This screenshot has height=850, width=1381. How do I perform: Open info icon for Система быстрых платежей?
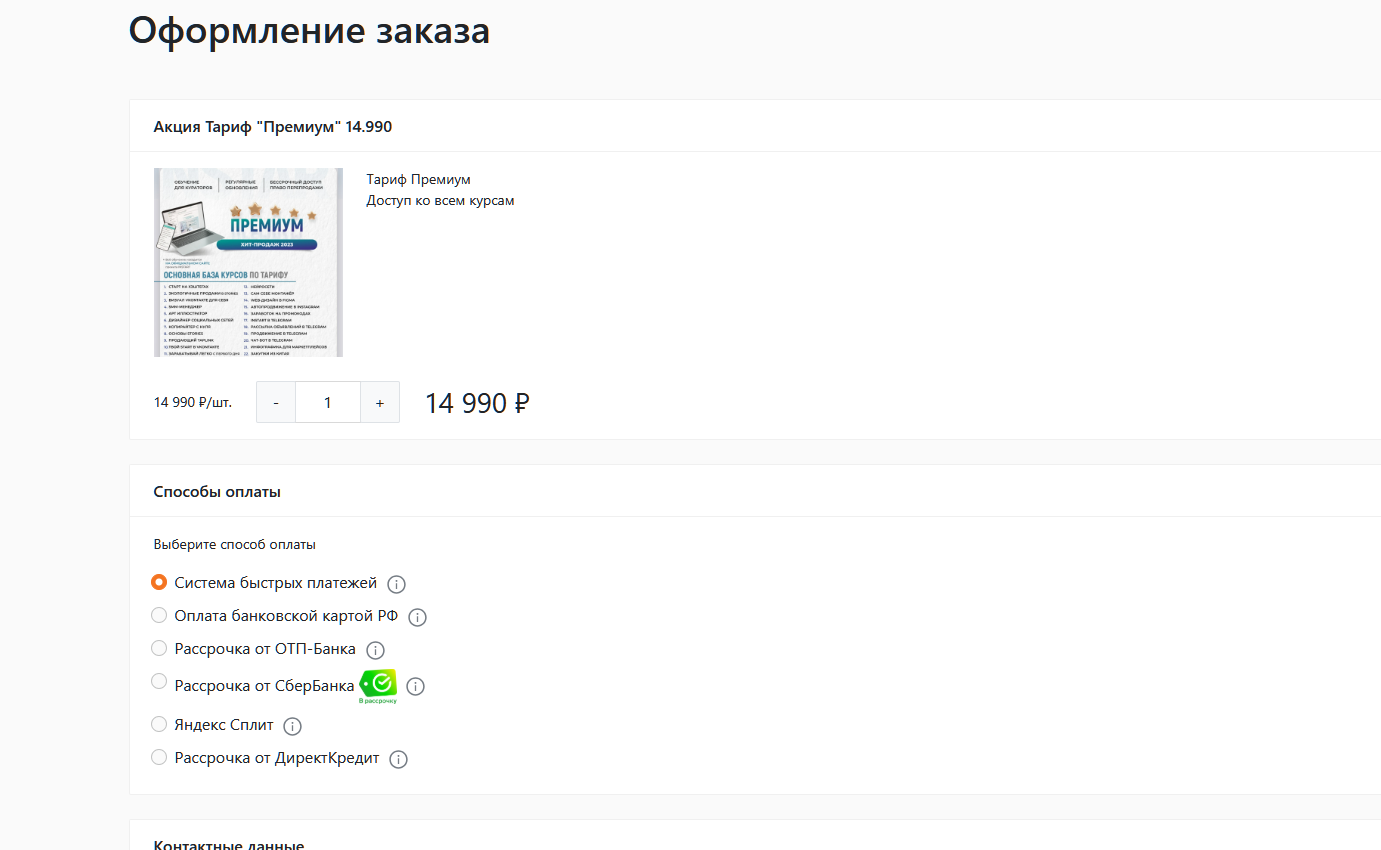pos(396,584)
